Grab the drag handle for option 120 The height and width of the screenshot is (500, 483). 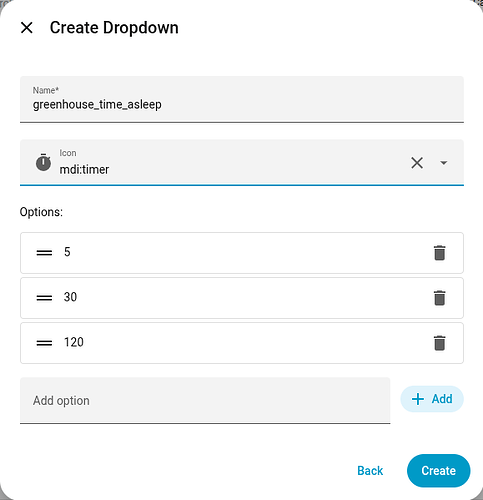coord(44,343)
